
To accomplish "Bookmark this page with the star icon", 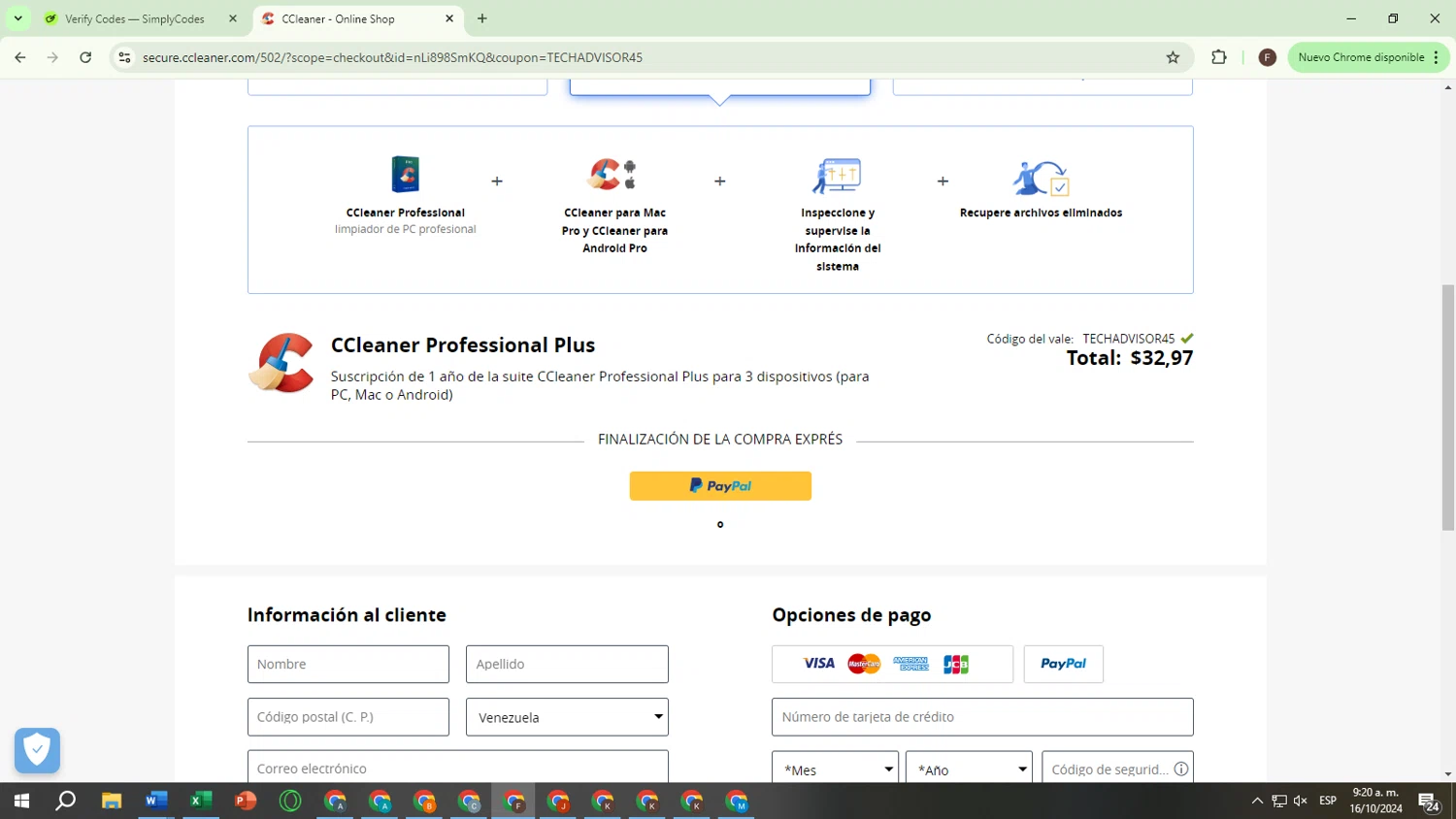I will pos(1173,57).
